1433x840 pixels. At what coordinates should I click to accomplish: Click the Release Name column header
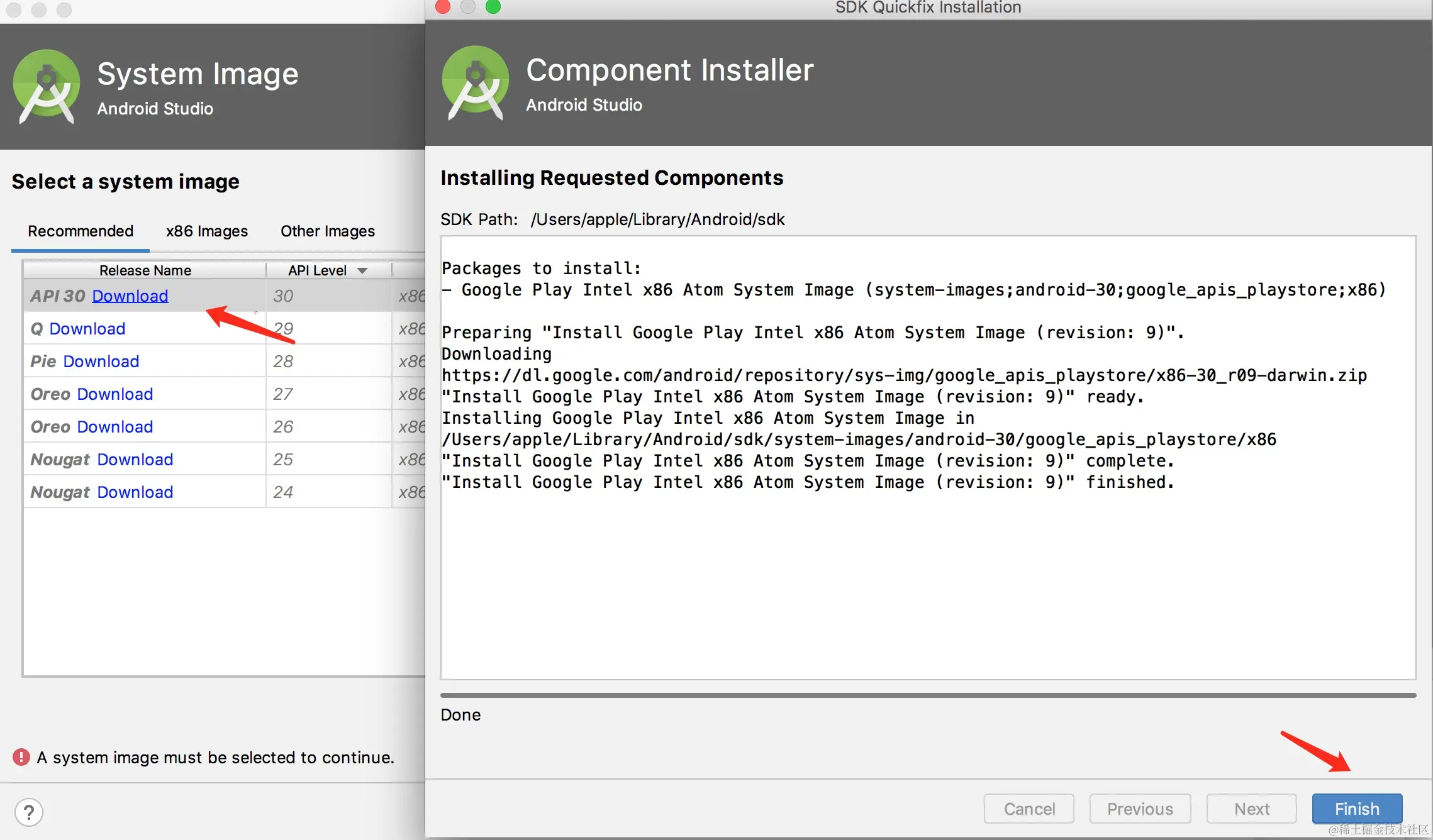[x=145, y=270]
